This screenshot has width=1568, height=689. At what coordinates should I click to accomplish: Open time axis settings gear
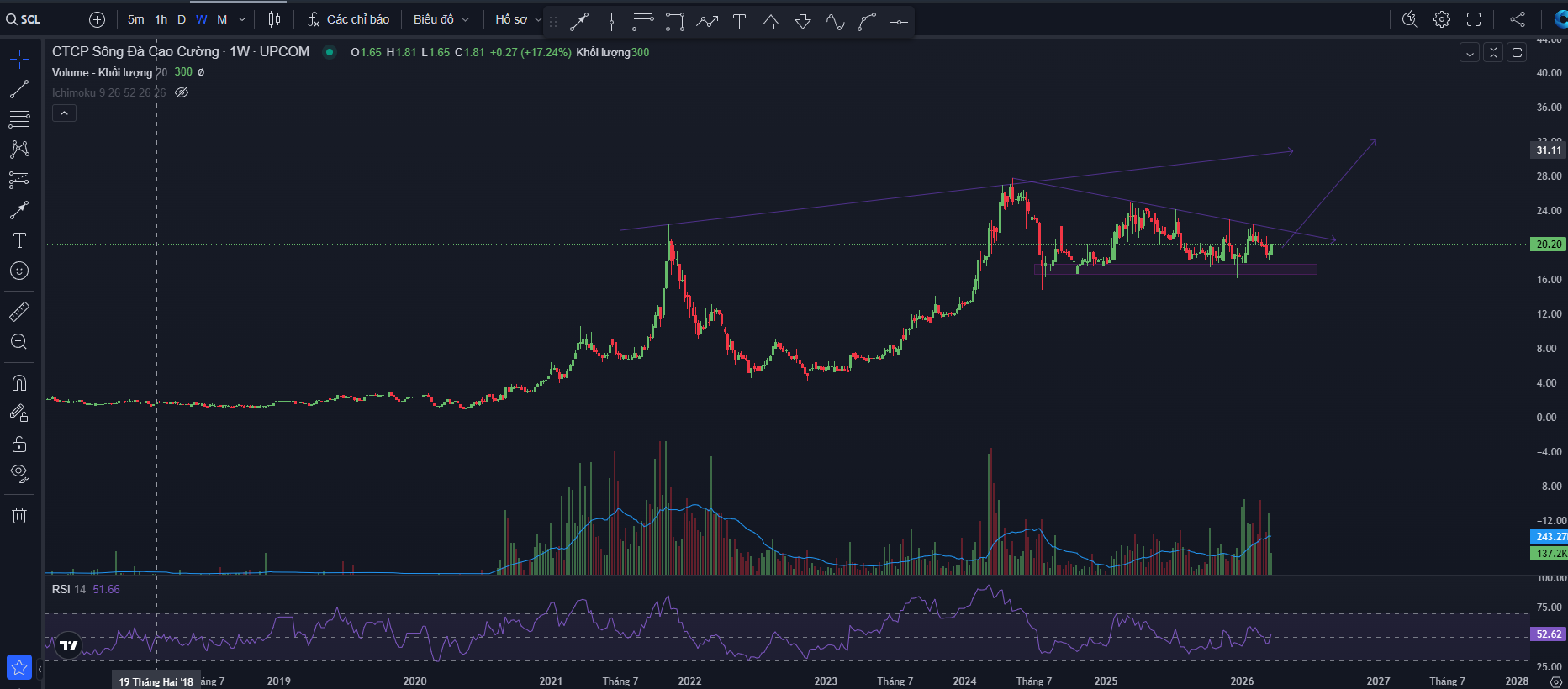(1556, 681)
